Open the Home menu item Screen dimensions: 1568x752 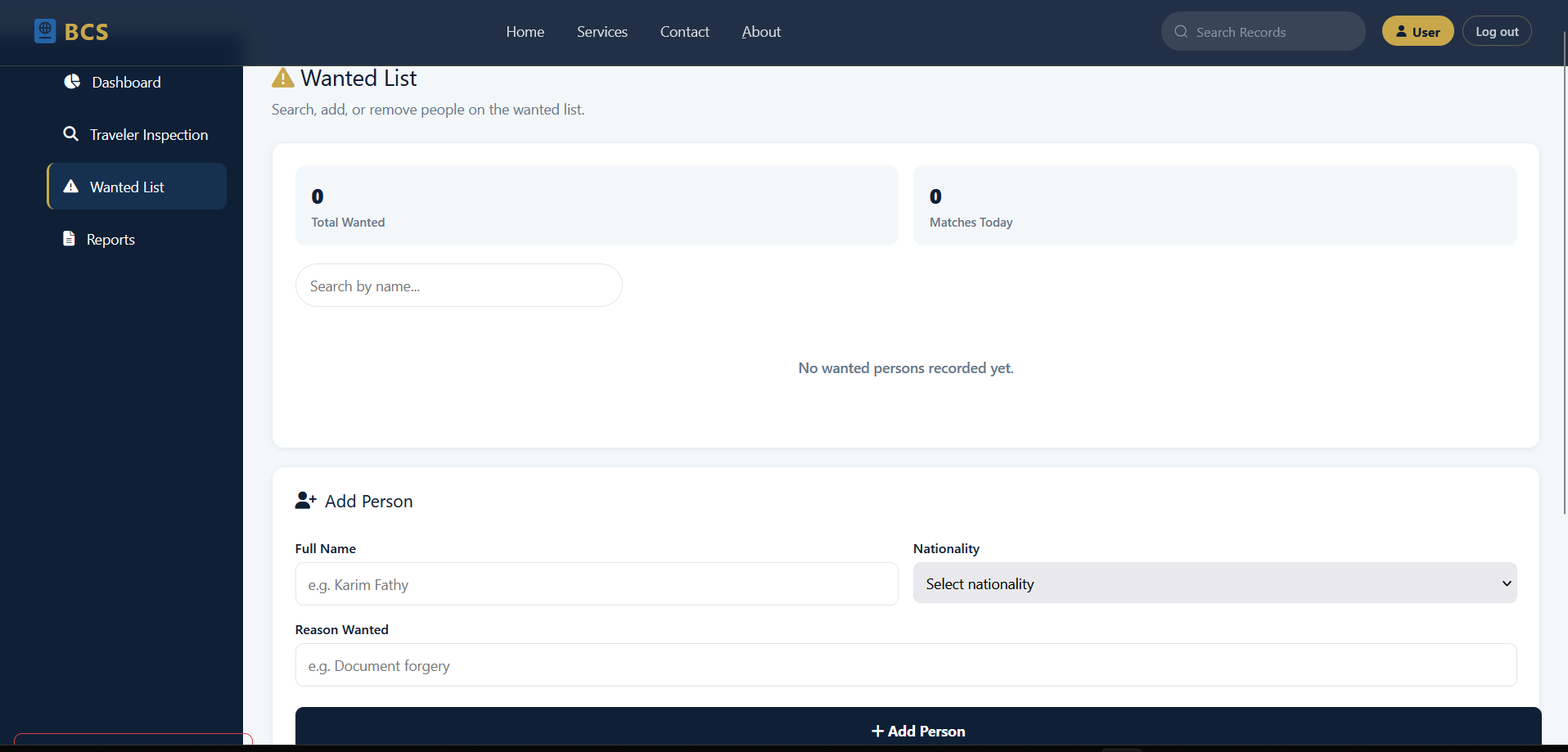tap(525, 31)
